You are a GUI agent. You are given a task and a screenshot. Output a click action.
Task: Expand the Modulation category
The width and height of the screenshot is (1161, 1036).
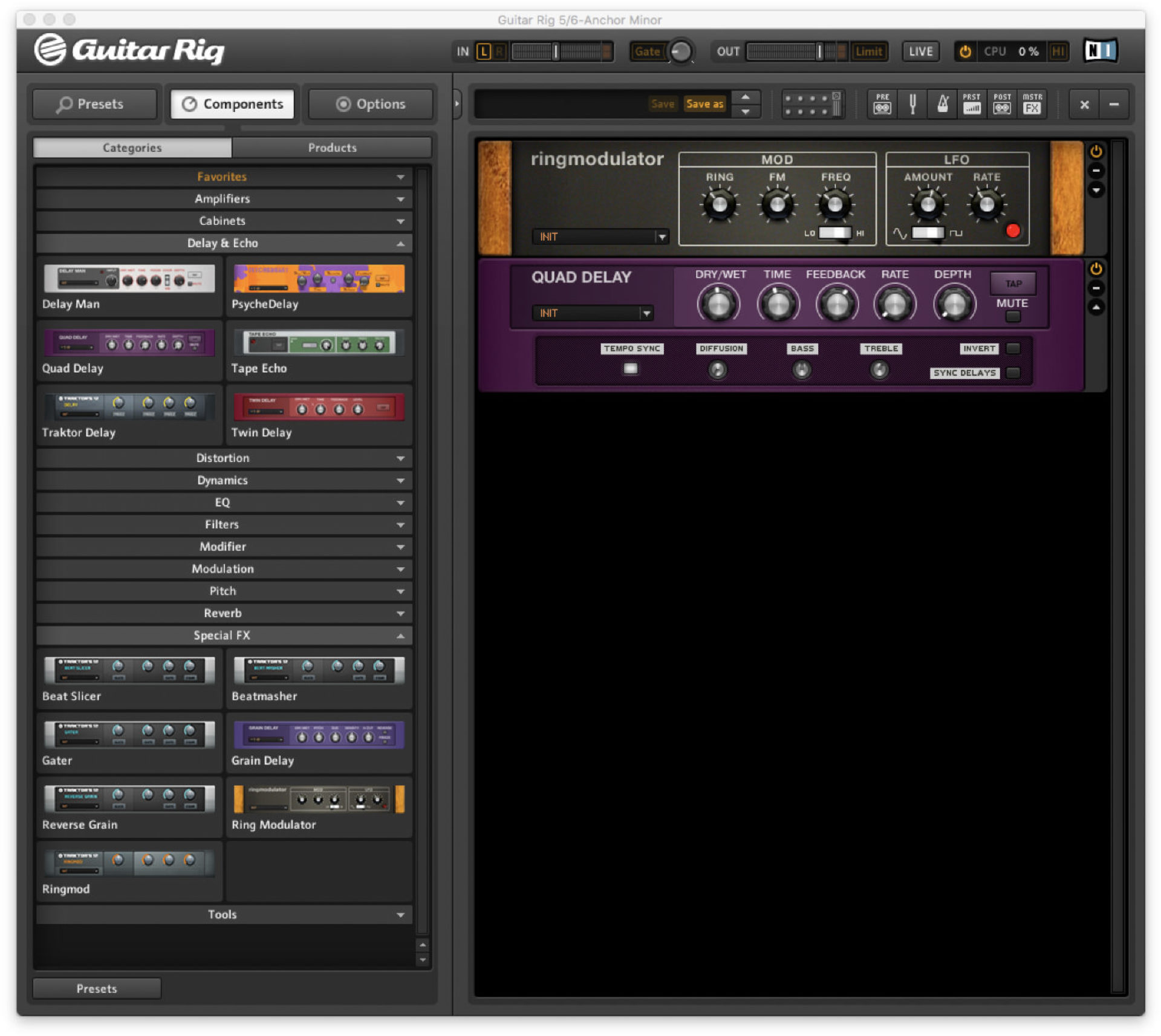[x=223, y=568]
